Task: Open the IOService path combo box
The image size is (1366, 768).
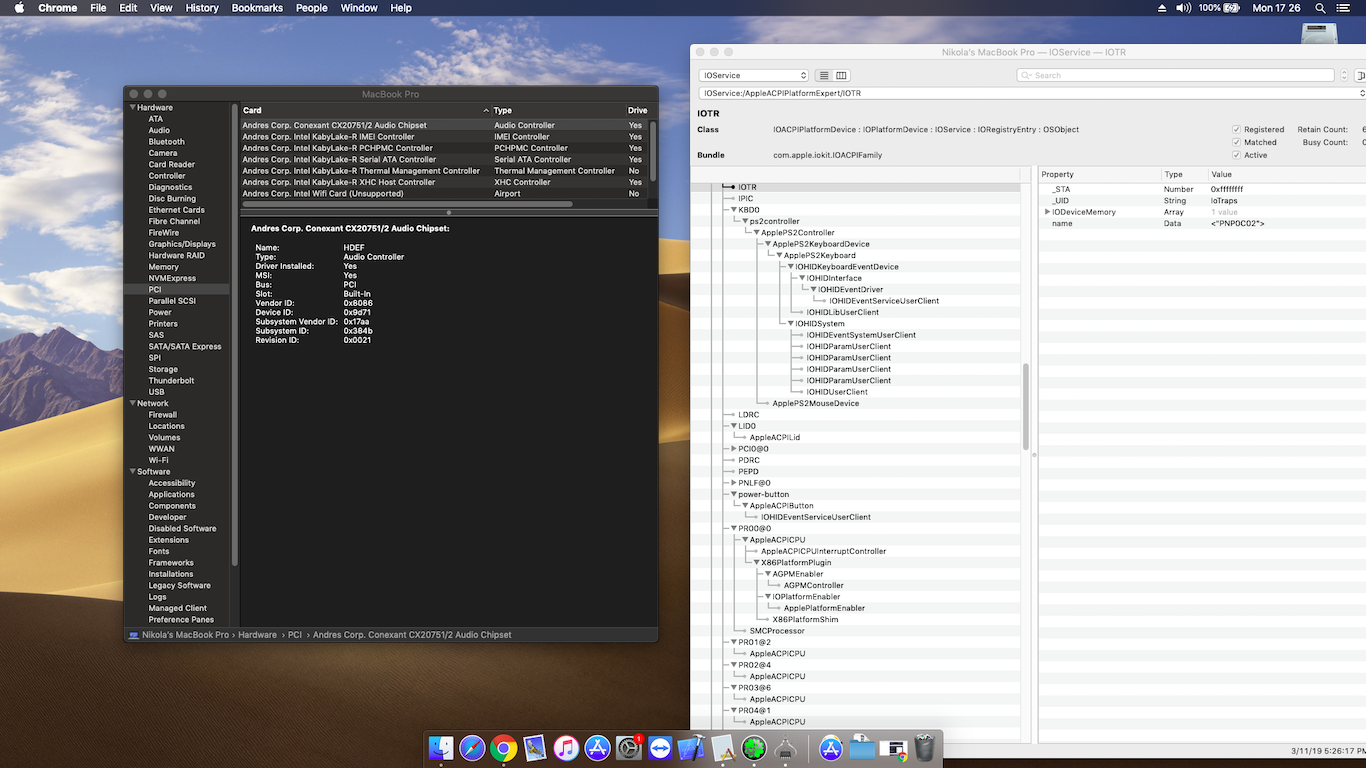Action: (x=1033, y=93)
